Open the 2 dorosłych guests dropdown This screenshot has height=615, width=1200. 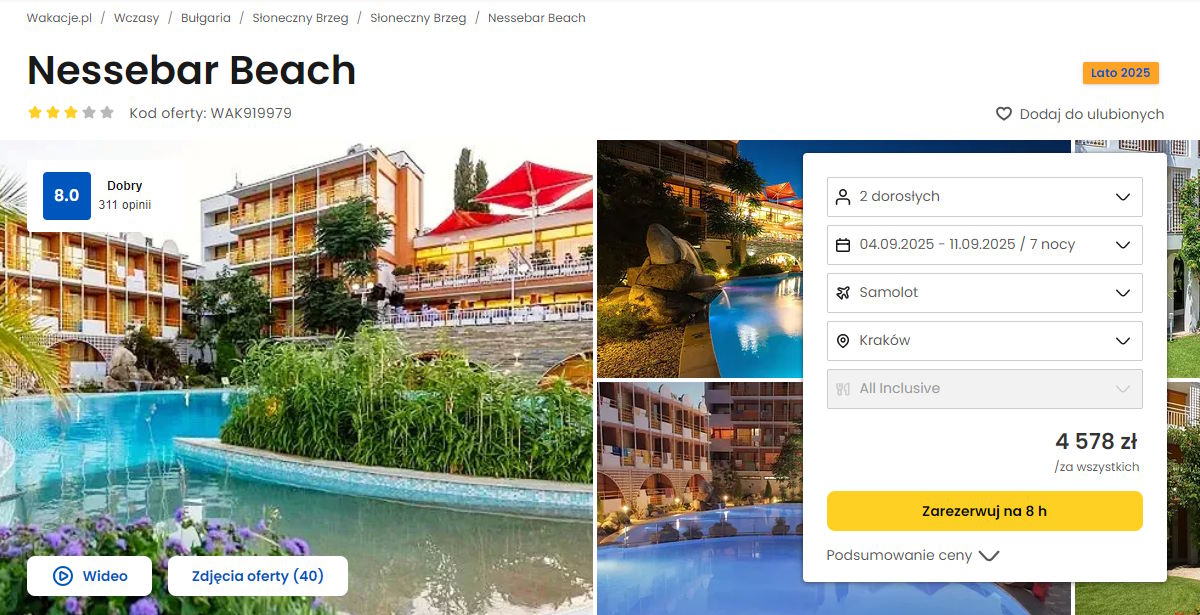[985, 197]
